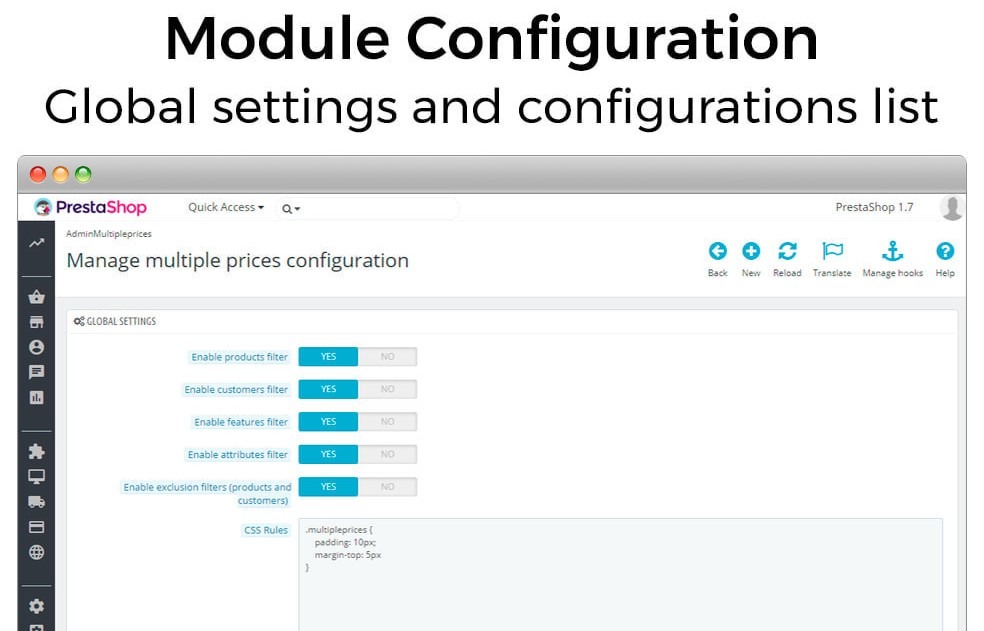Reload the configuration page
The image size is (984, 631).
point(787,252)
